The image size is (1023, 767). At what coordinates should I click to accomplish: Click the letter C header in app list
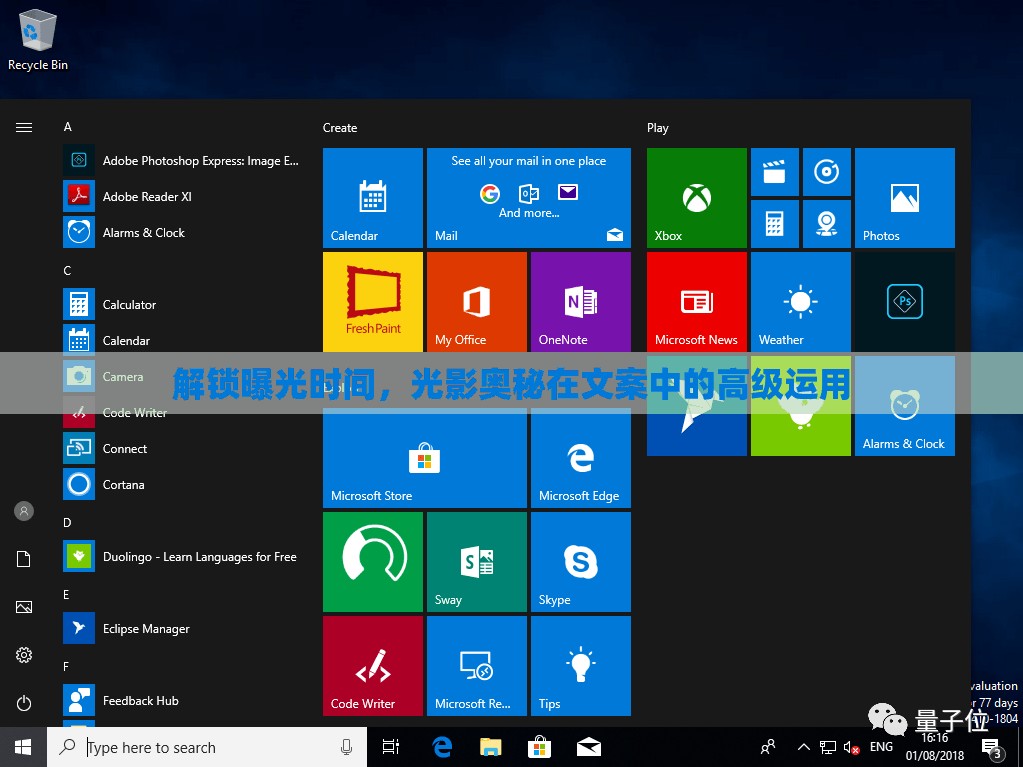coord(67,271)
